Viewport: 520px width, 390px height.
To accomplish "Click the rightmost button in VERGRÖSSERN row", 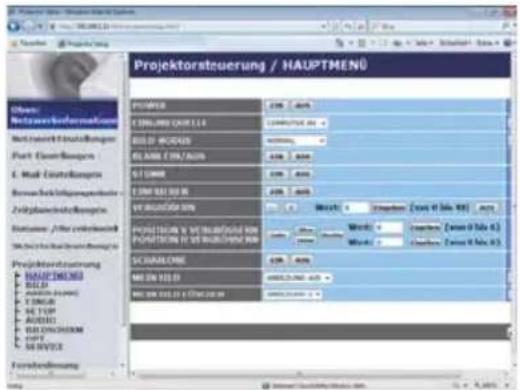I will pos(486,208).
